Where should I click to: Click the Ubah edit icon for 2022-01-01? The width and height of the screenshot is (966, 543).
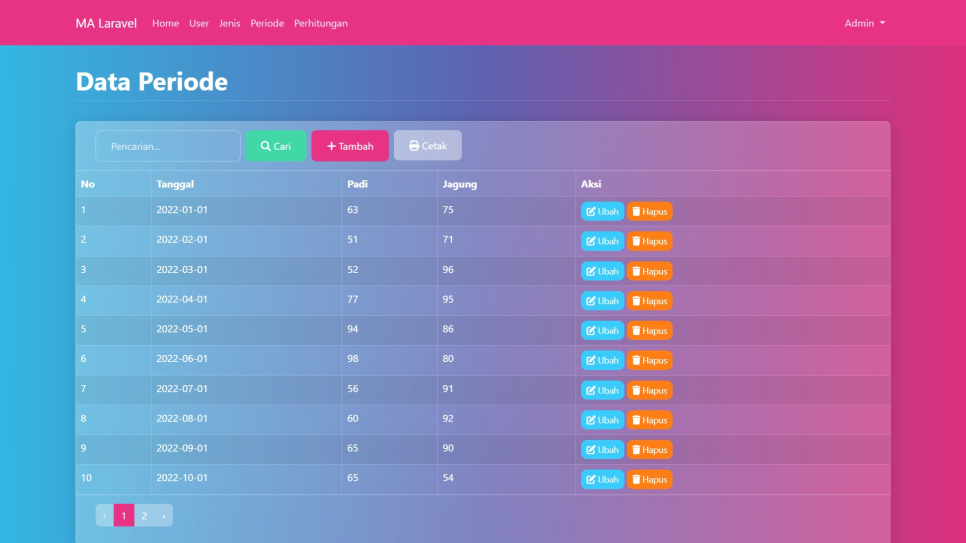point(591,211)
